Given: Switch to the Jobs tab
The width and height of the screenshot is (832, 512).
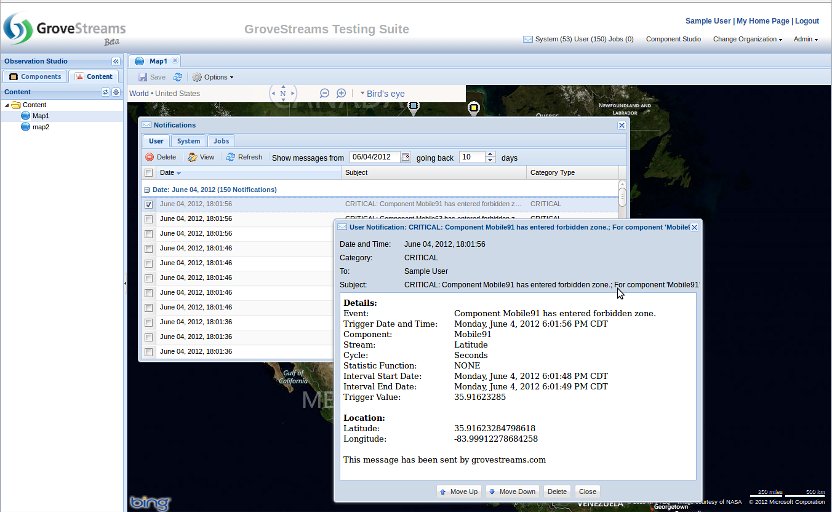Looking at the screenshot, I should (x=222, y=141).
